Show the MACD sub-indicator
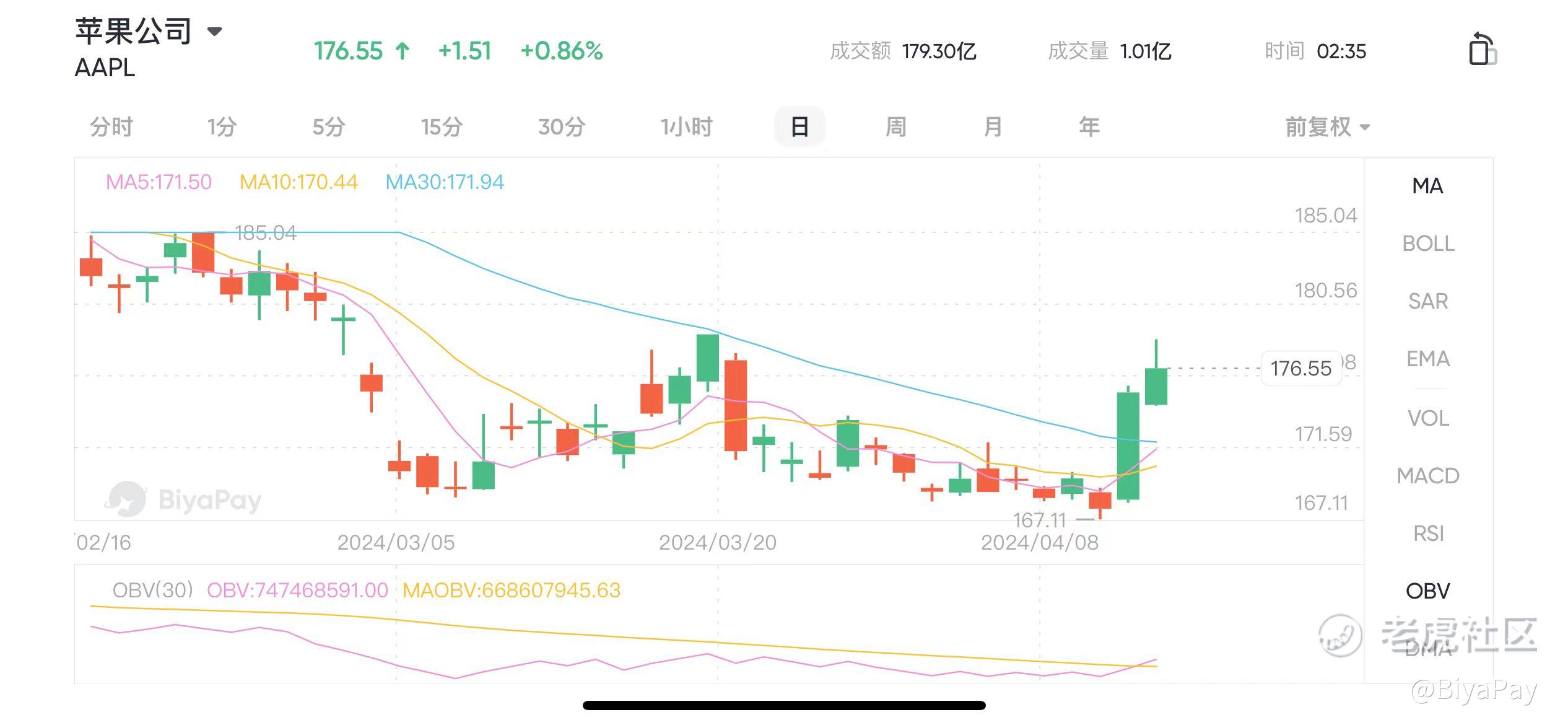 [x=1428, y=476]
